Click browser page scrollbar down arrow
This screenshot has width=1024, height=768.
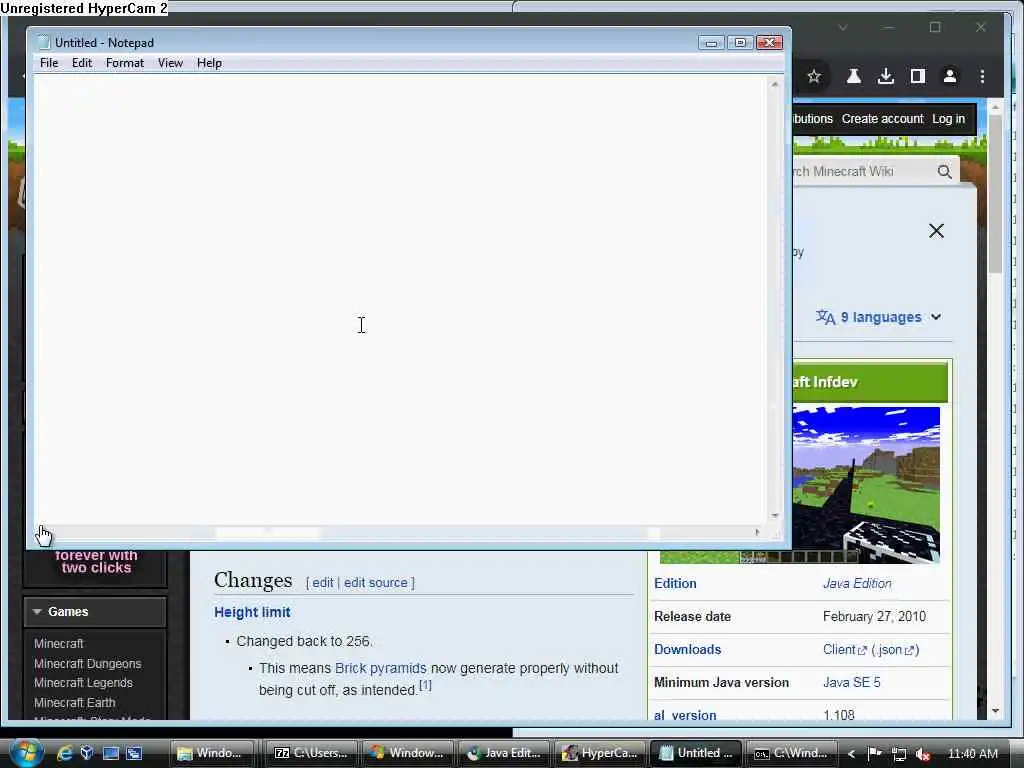coord(995,711)
